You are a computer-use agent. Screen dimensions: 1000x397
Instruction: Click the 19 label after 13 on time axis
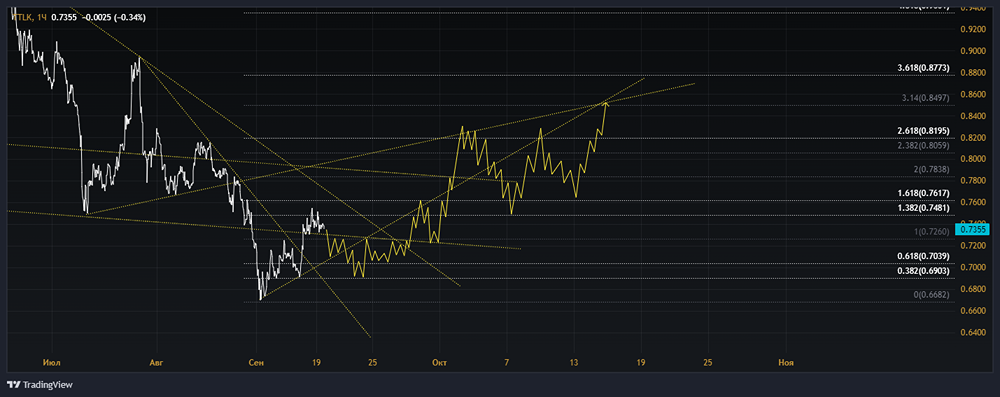click(x=641, y=362)
